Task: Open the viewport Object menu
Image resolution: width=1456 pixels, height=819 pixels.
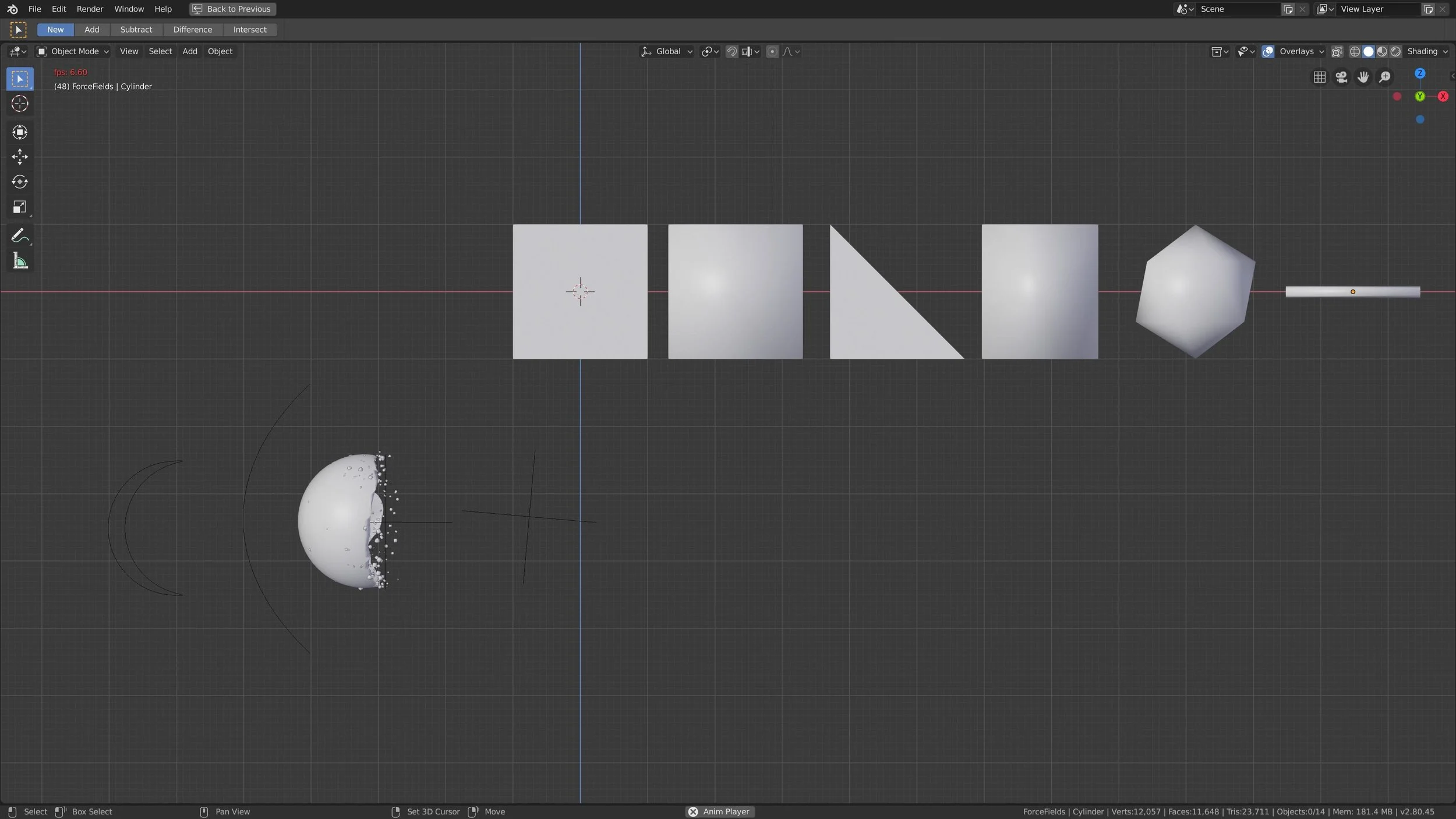Action: pos(220,51)
